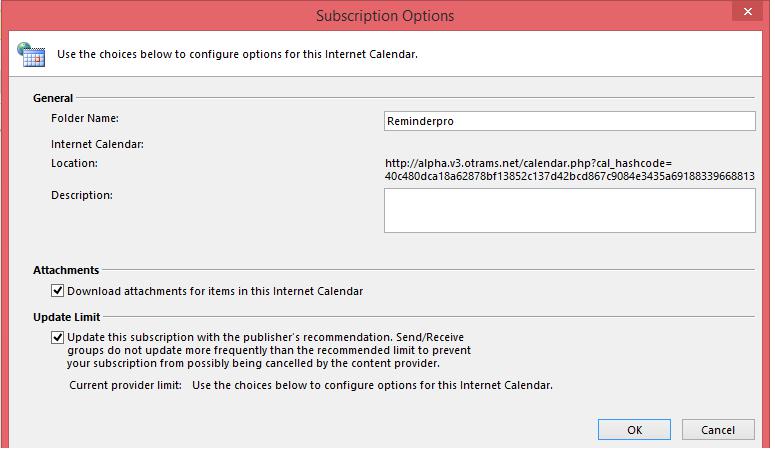Image resolution: width=775 pixels, height=449 pixels.
Task: Uncheck the Update this subscription checkbox
Action: tap(57, 337)
